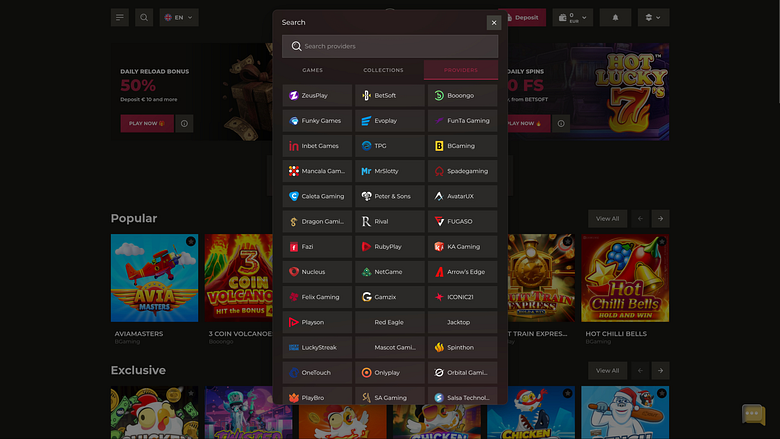Viewport: 780px width, 439px height.
Task: Open the Nucleus provider
Action: tap(317, 272)
